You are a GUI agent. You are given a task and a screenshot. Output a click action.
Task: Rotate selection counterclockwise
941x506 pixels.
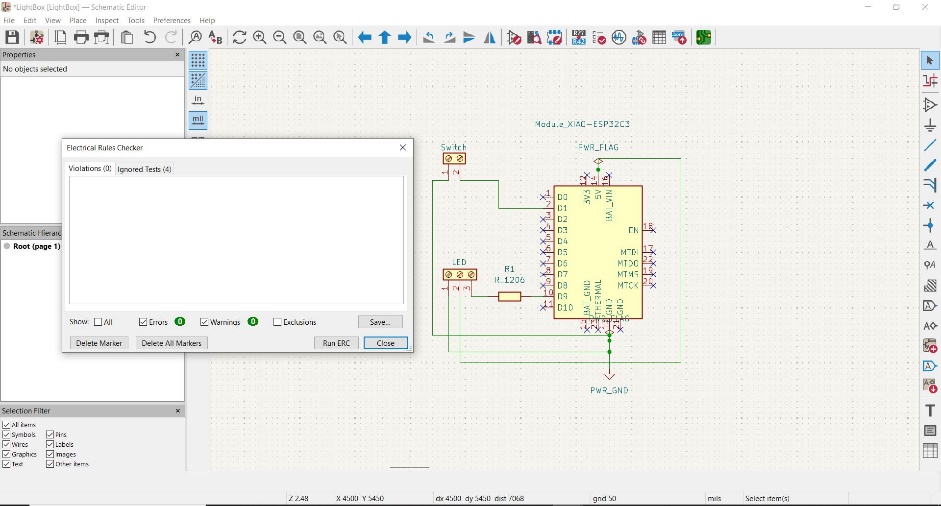[x=428, y=37]
